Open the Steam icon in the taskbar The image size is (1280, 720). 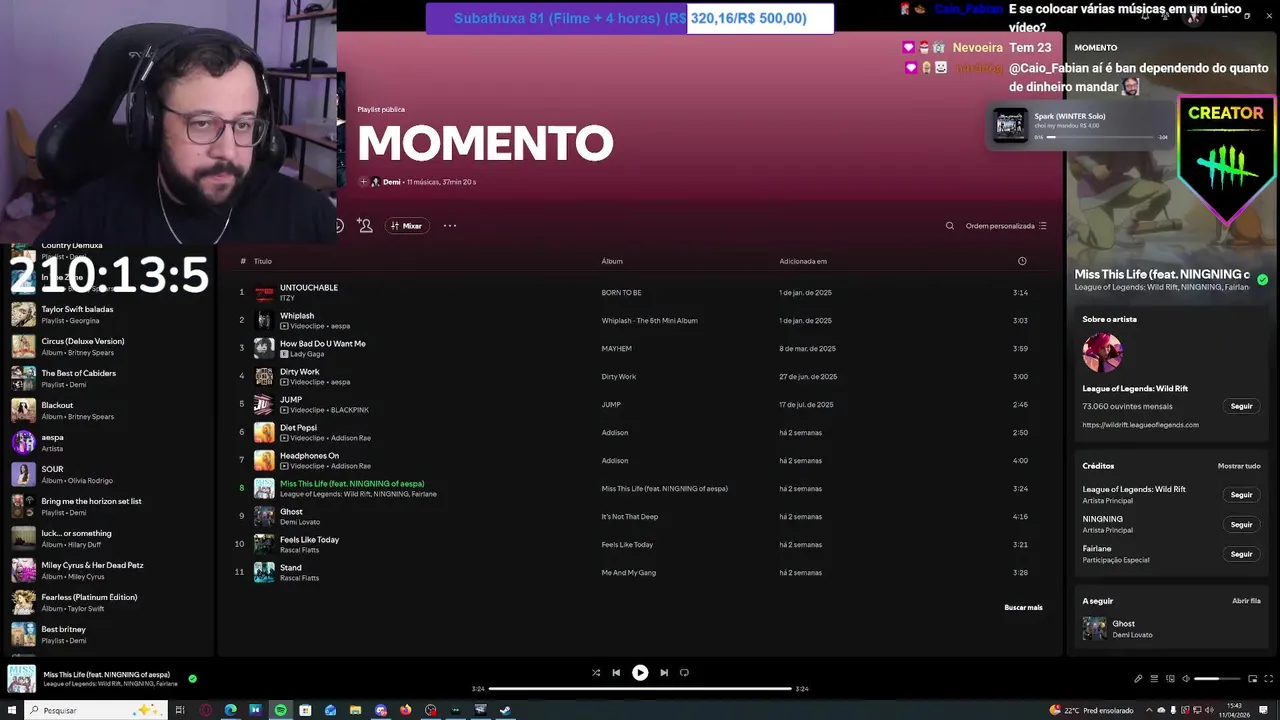click(505, 710)
